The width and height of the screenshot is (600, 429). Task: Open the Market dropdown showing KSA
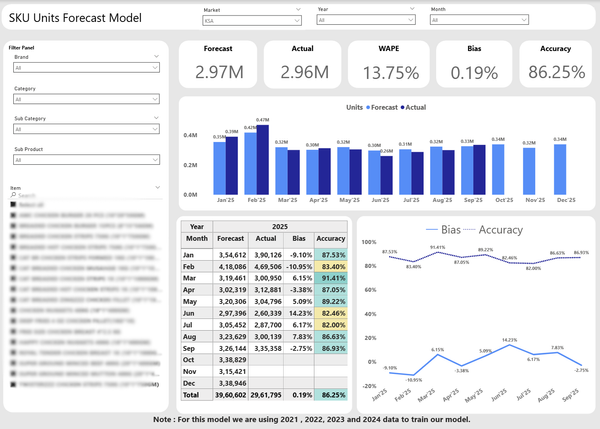tap(252, 20)
